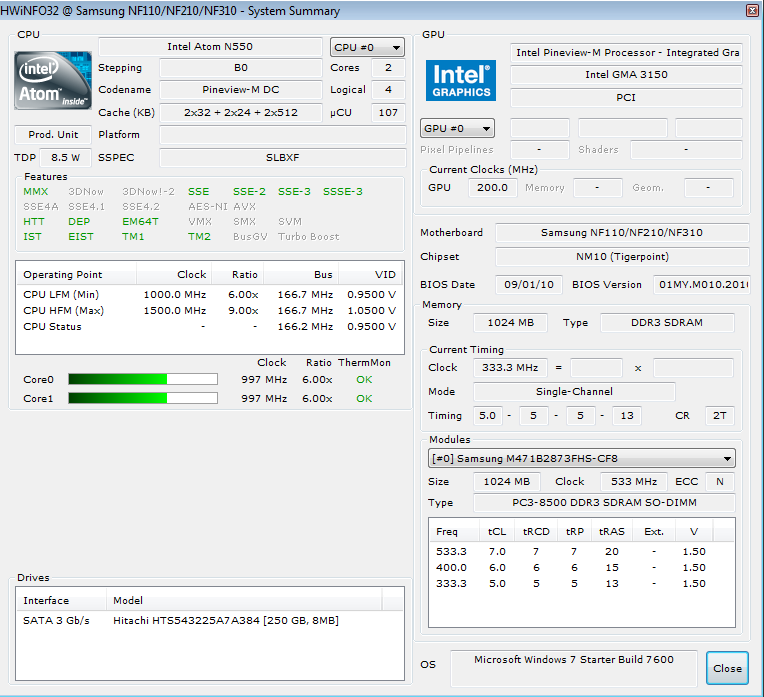This screenshot has width=764, height=697.
Task: Select the CPU HFM (Max) row
Action: click(x=210, y=310)
